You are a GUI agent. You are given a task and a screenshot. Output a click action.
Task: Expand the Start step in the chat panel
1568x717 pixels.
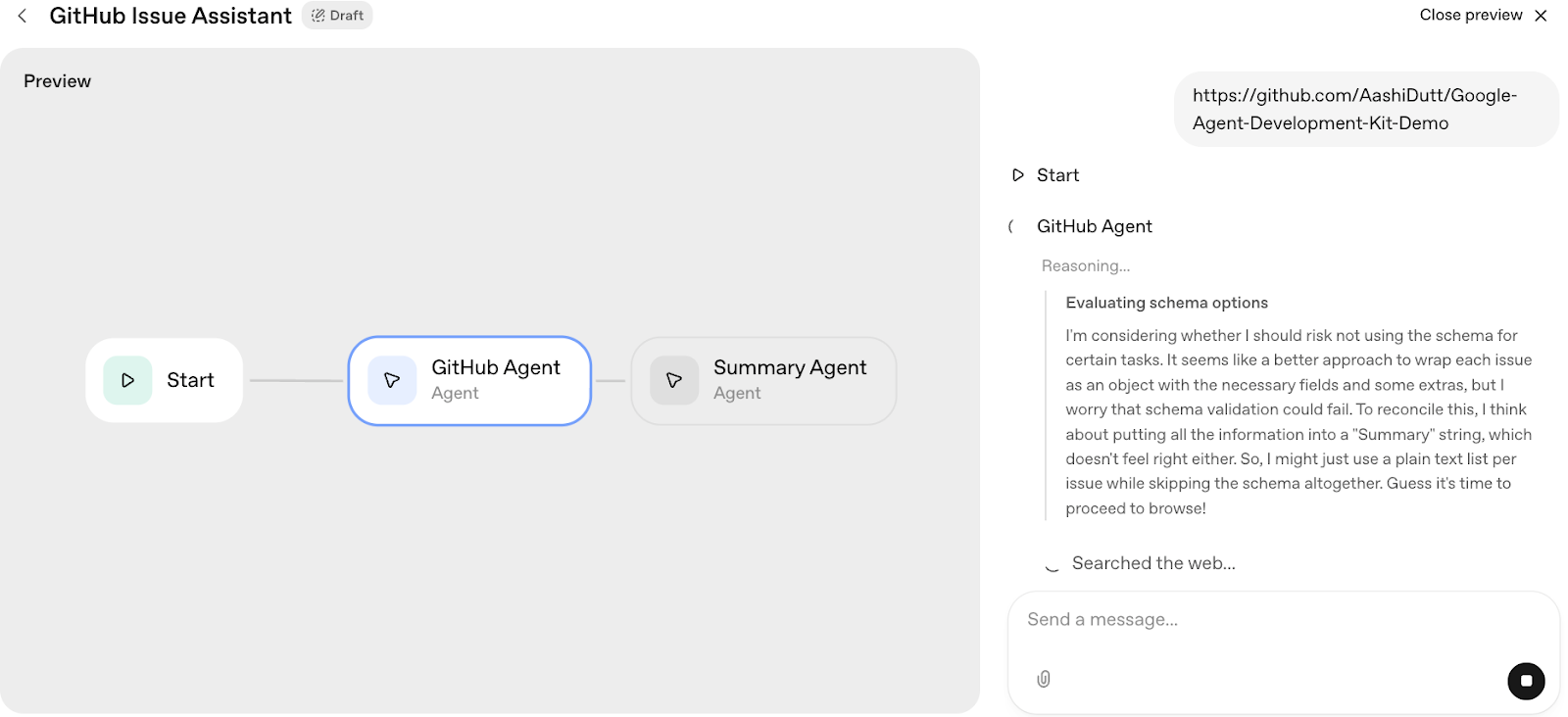pos(1057,174)
